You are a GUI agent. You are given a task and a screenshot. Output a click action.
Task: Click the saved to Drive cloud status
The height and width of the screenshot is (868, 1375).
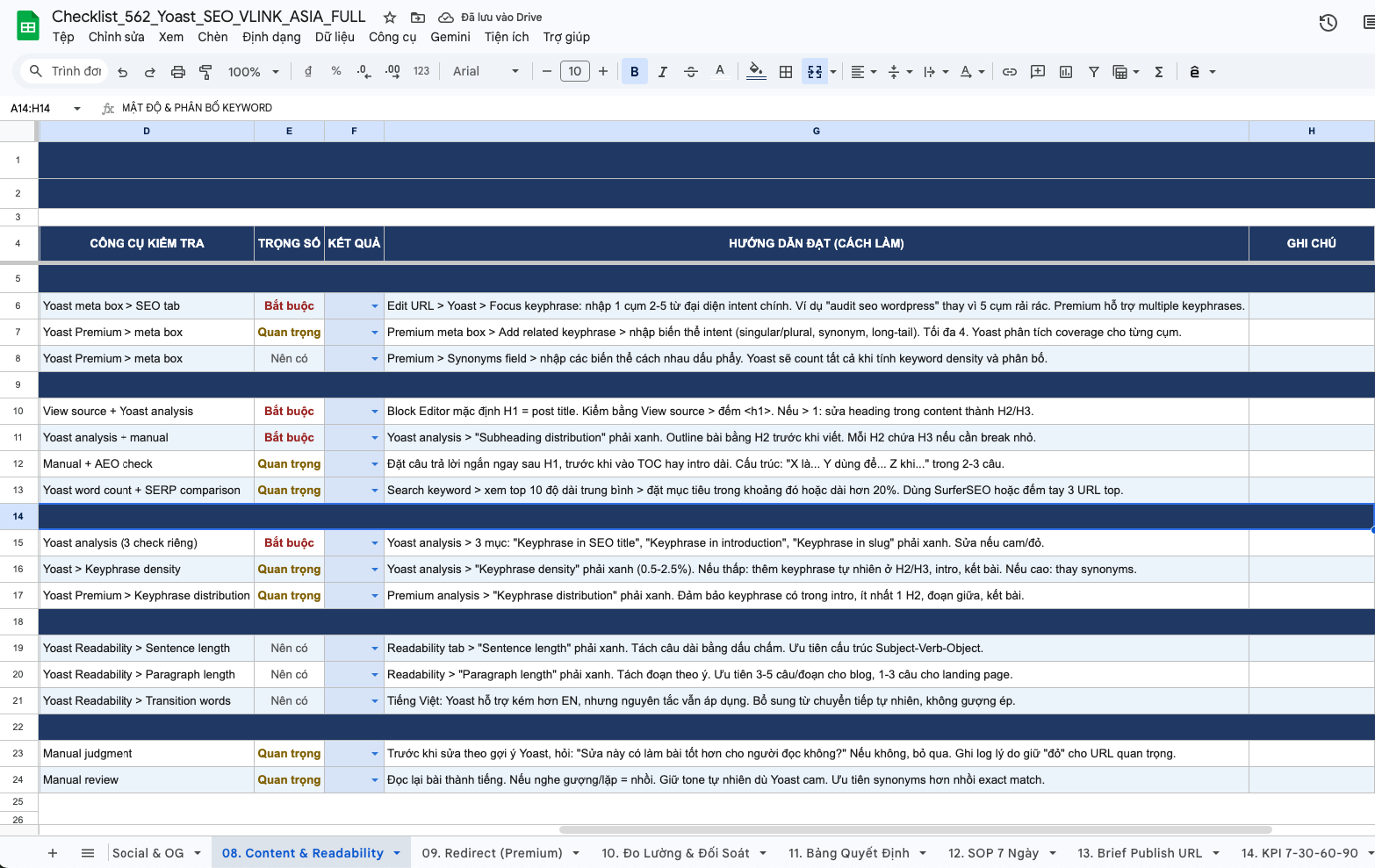[490, 18]
